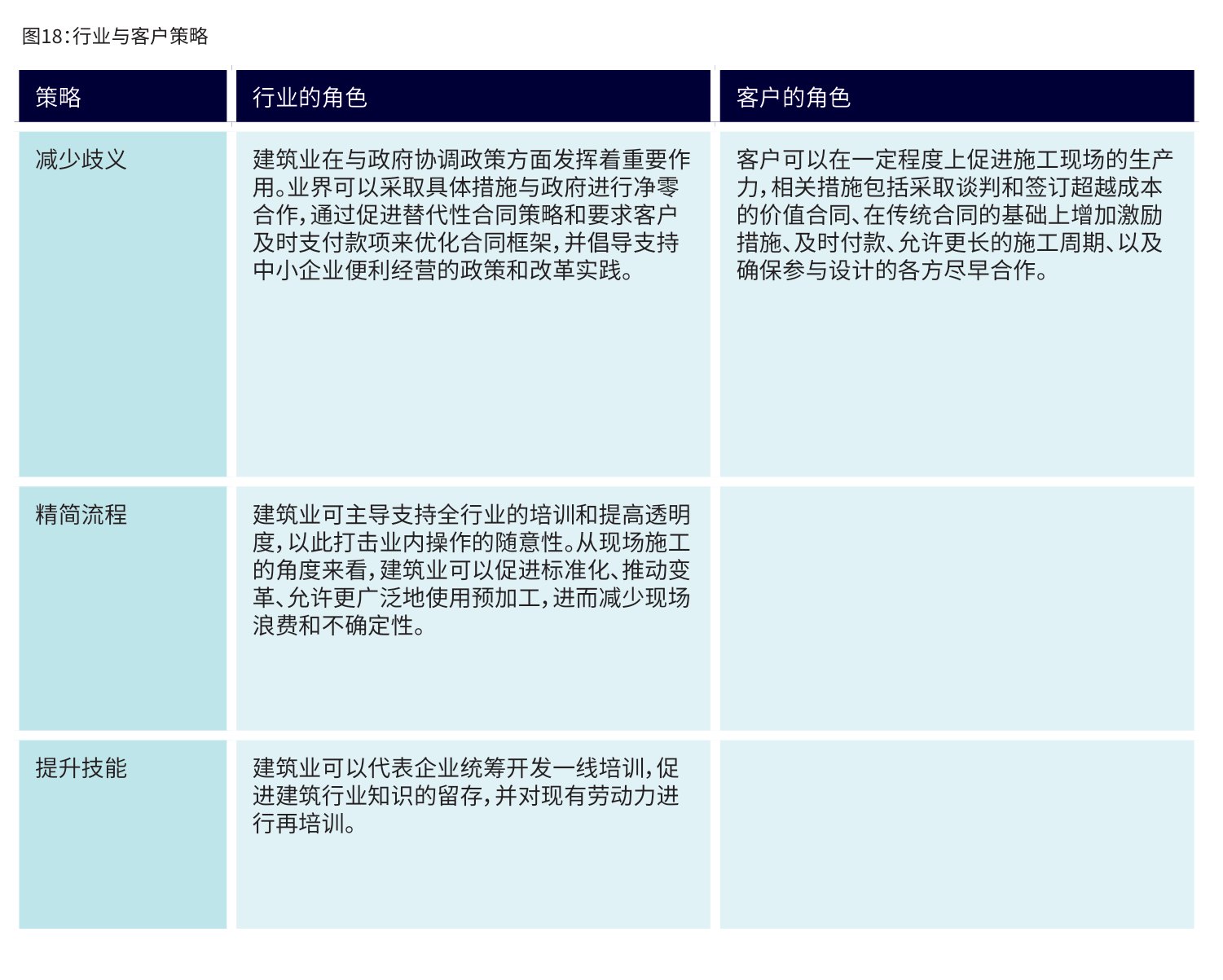Image resolution: width=1223 pixels, height=980 pixels.
Task: Select the 策略 column header
Action: (123, 96)
